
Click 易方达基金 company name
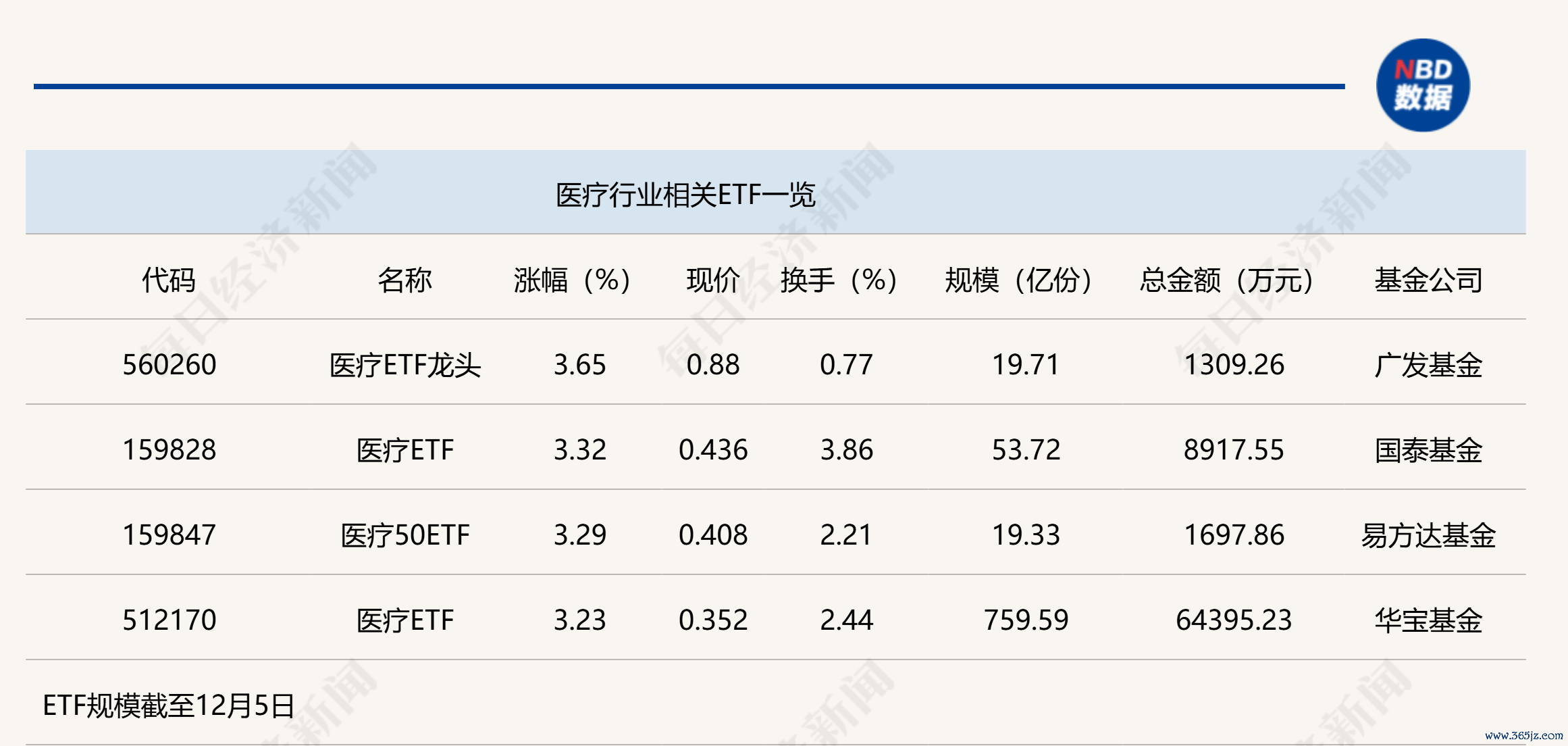coord(1428,536)
